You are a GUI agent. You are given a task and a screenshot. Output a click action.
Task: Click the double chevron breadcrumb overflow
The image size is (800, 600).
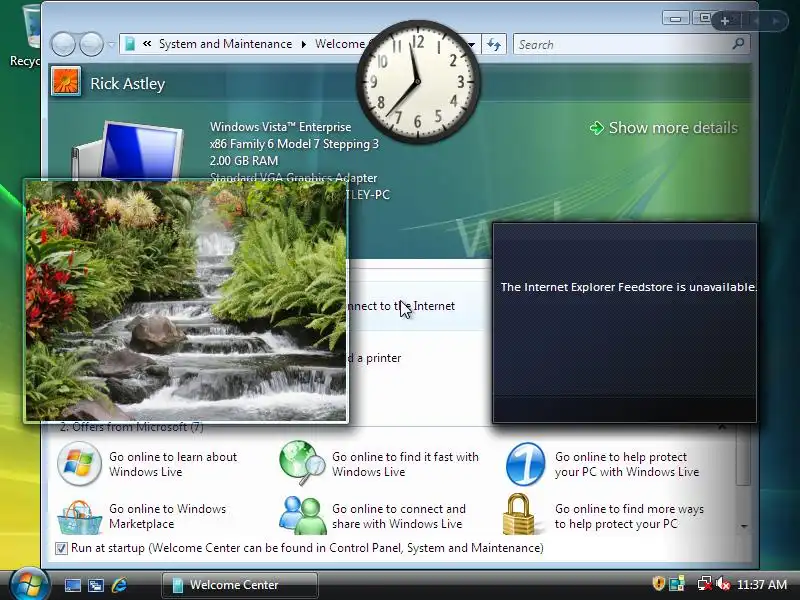click(147, 44)
